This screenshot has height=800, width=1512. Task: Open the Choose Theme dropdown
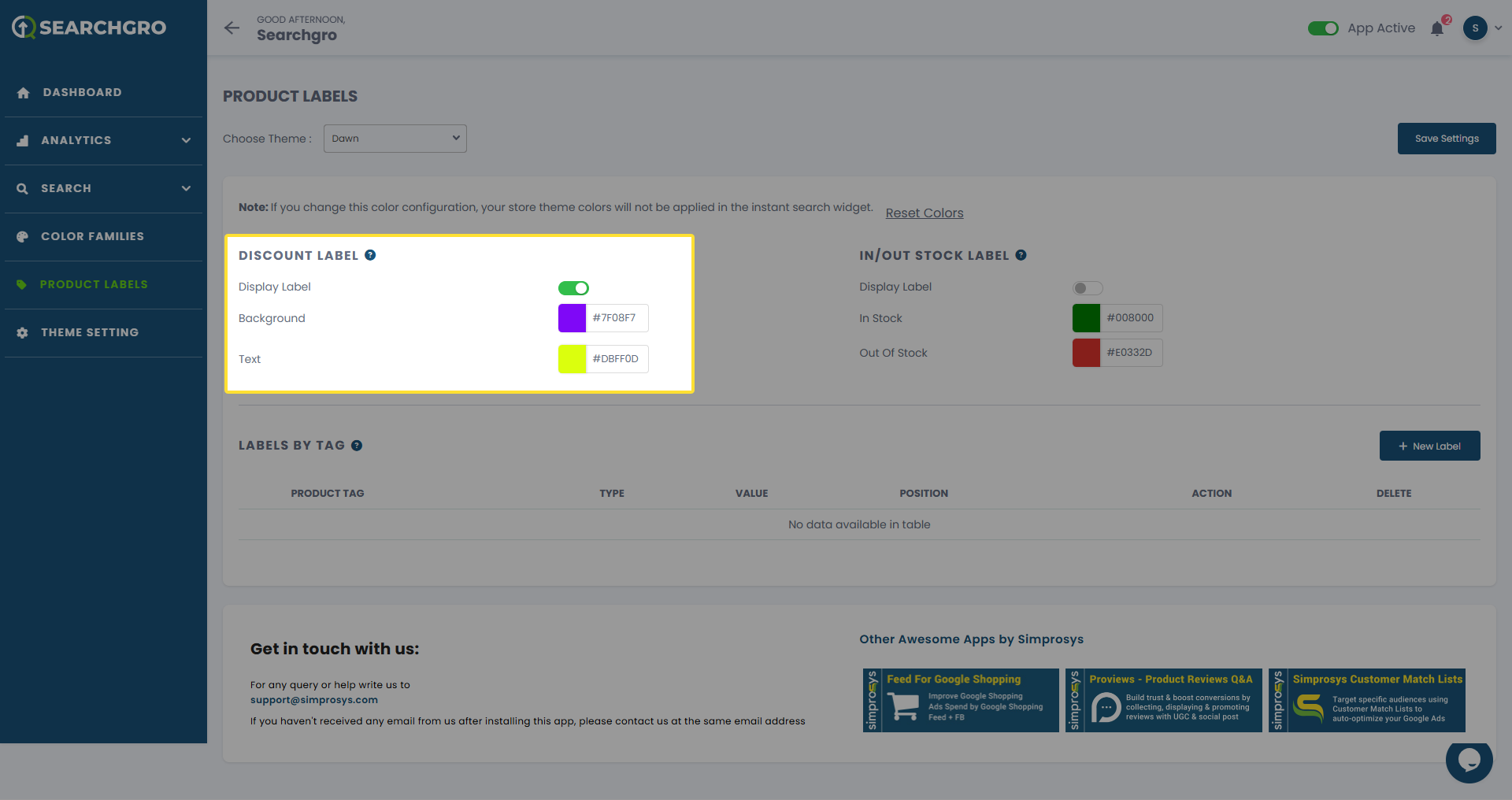(x=395, y=139)
